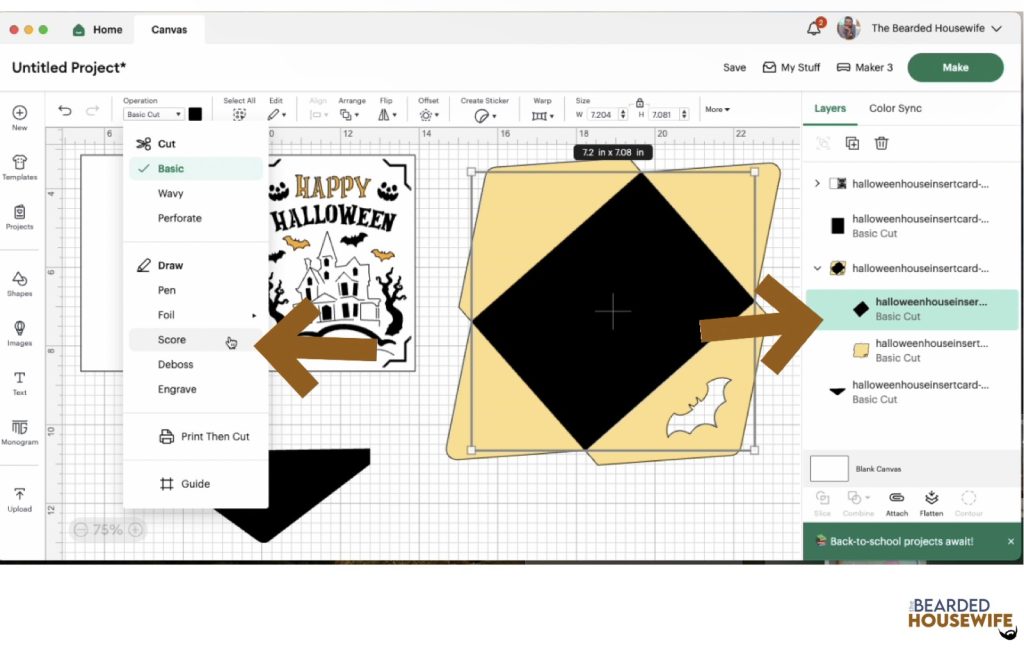Screen dimensions: 1024x651
Task: Click the black Operation color swatch
Action: coord(196,114)
